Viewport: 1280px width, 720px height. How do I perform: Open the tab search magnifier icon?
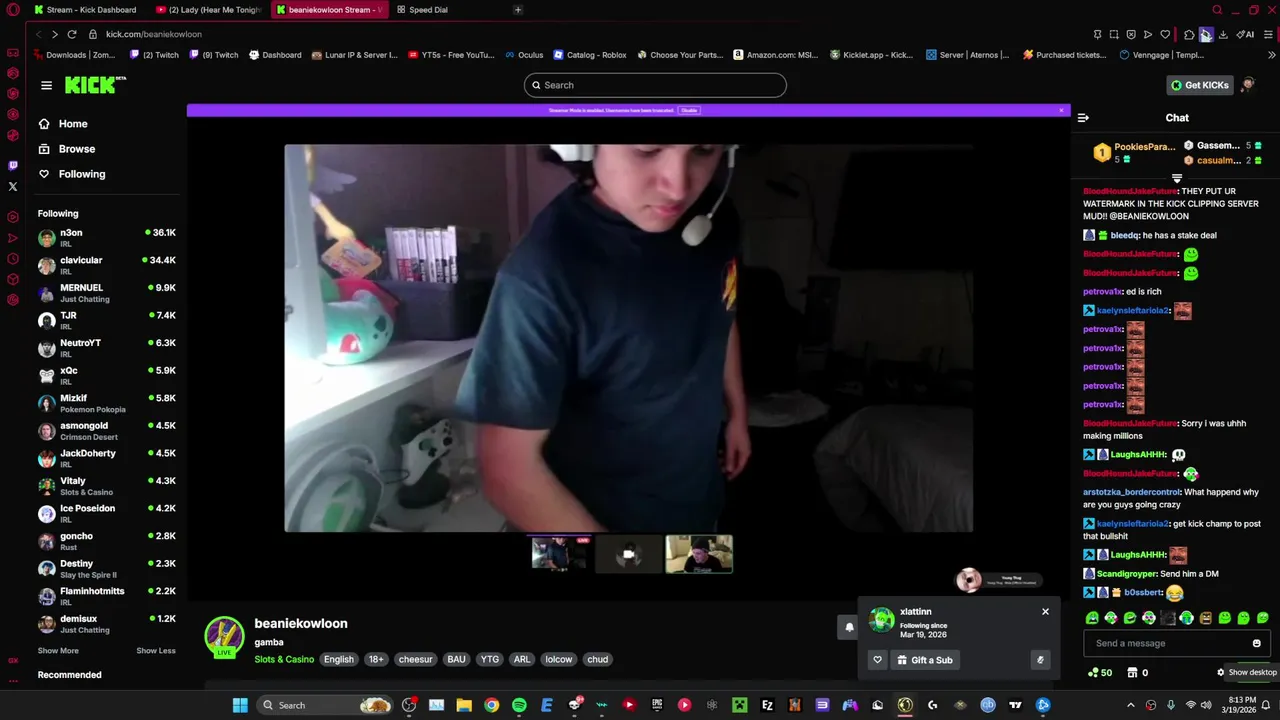point(1217,10)
